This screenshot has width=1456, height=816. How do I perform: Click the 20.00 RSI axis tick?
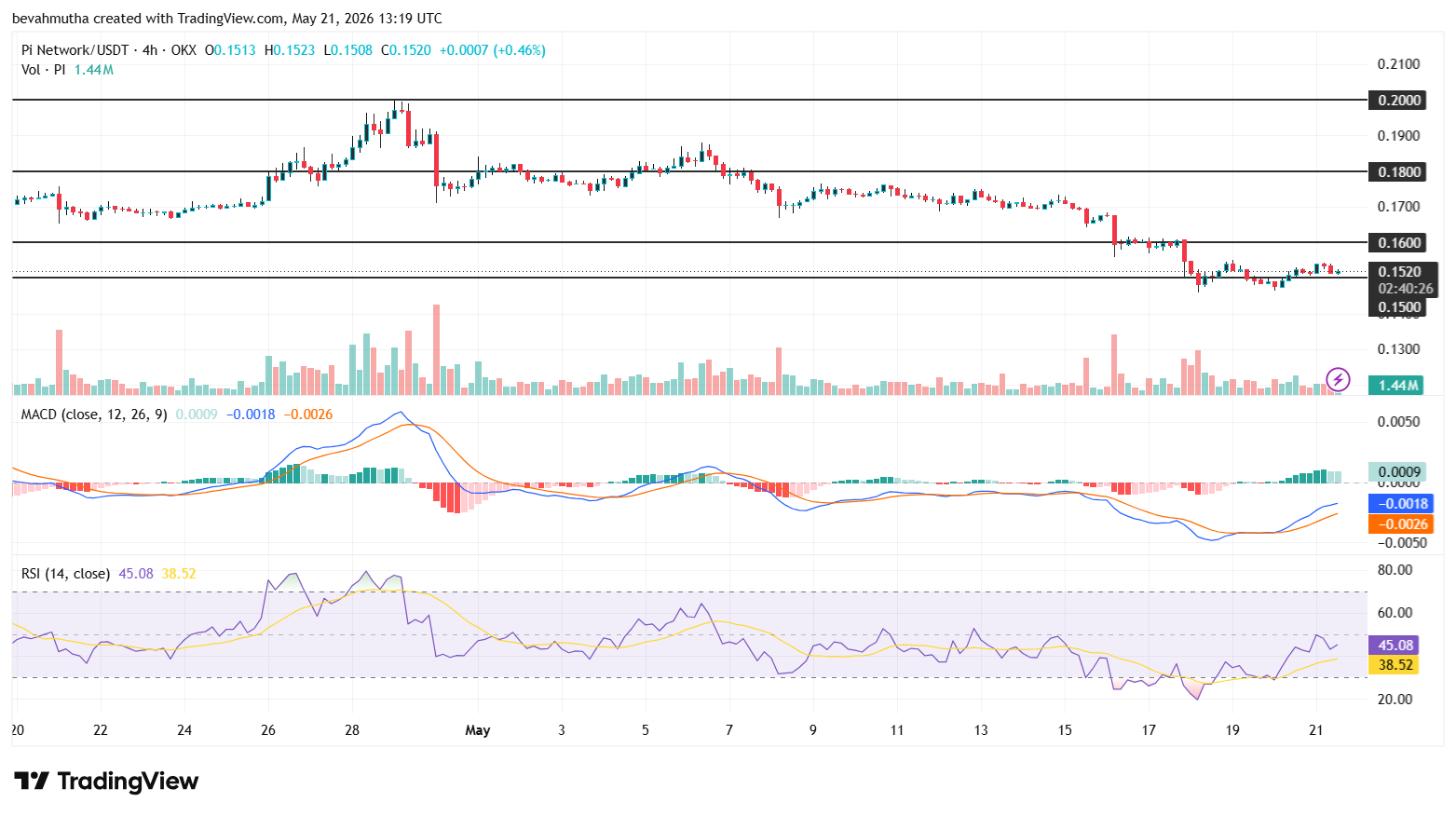pos(1395,700)
